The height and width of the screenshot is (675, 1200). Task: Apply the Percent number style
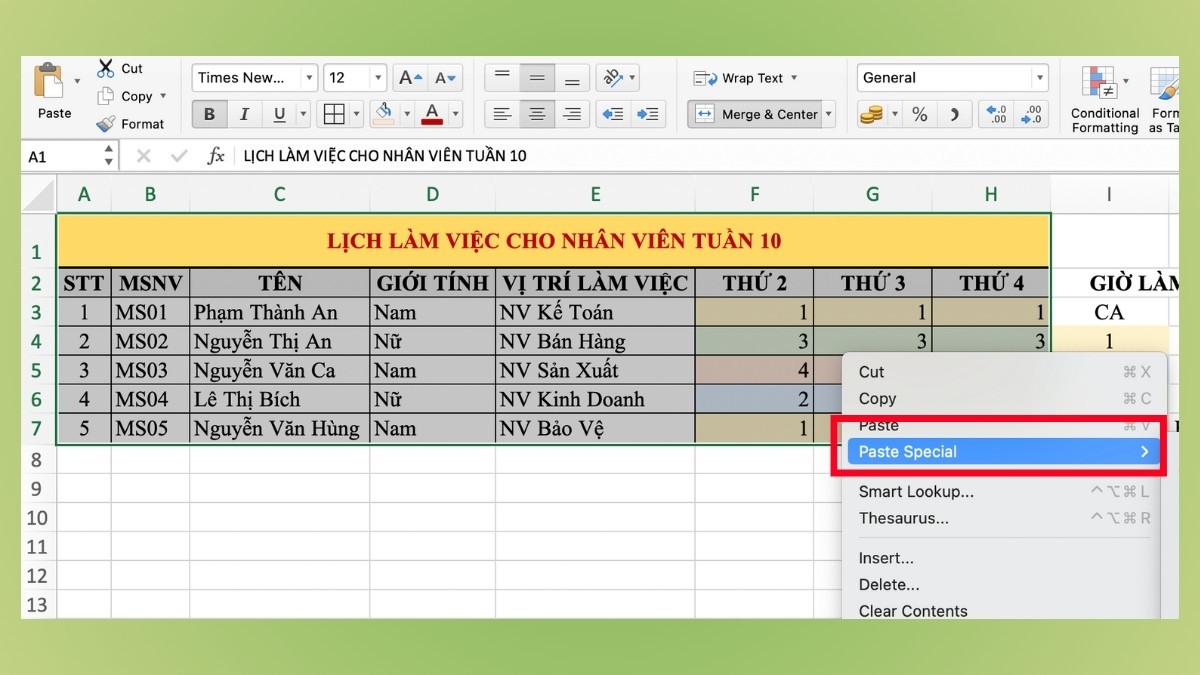(x=919, y=113)
